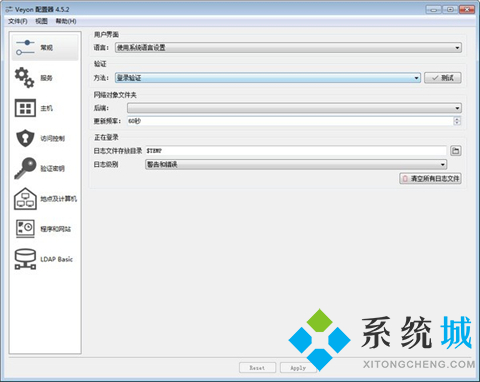Open the General (常规) settings page icon

[25, 47]
